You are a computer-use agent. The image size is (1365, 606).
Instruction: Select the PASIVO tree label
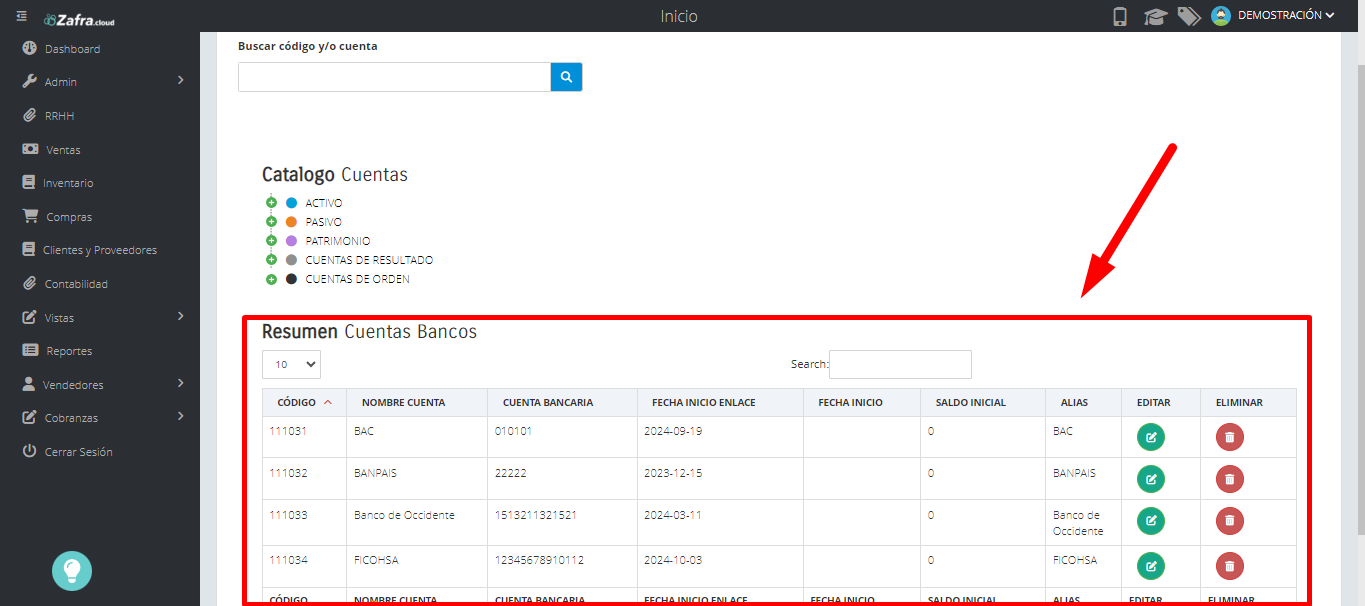tap(323, 222)
